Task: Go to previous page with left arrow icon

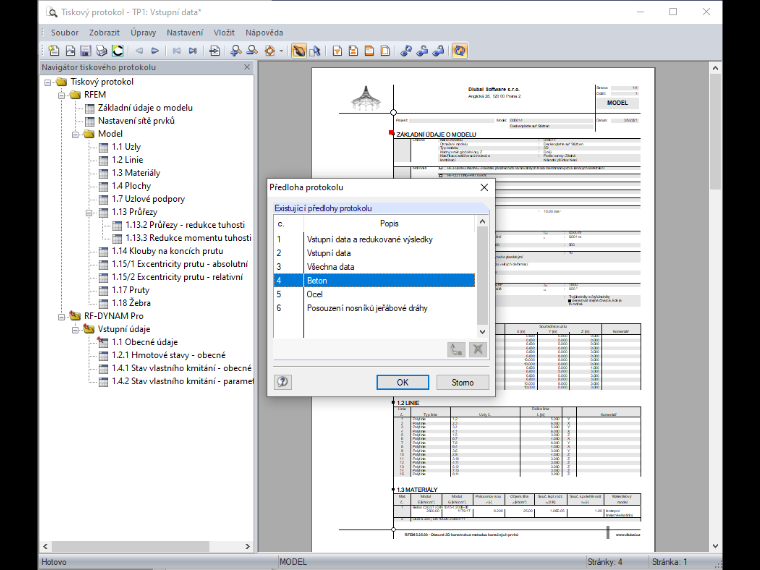Action: (x=139, y=50)
